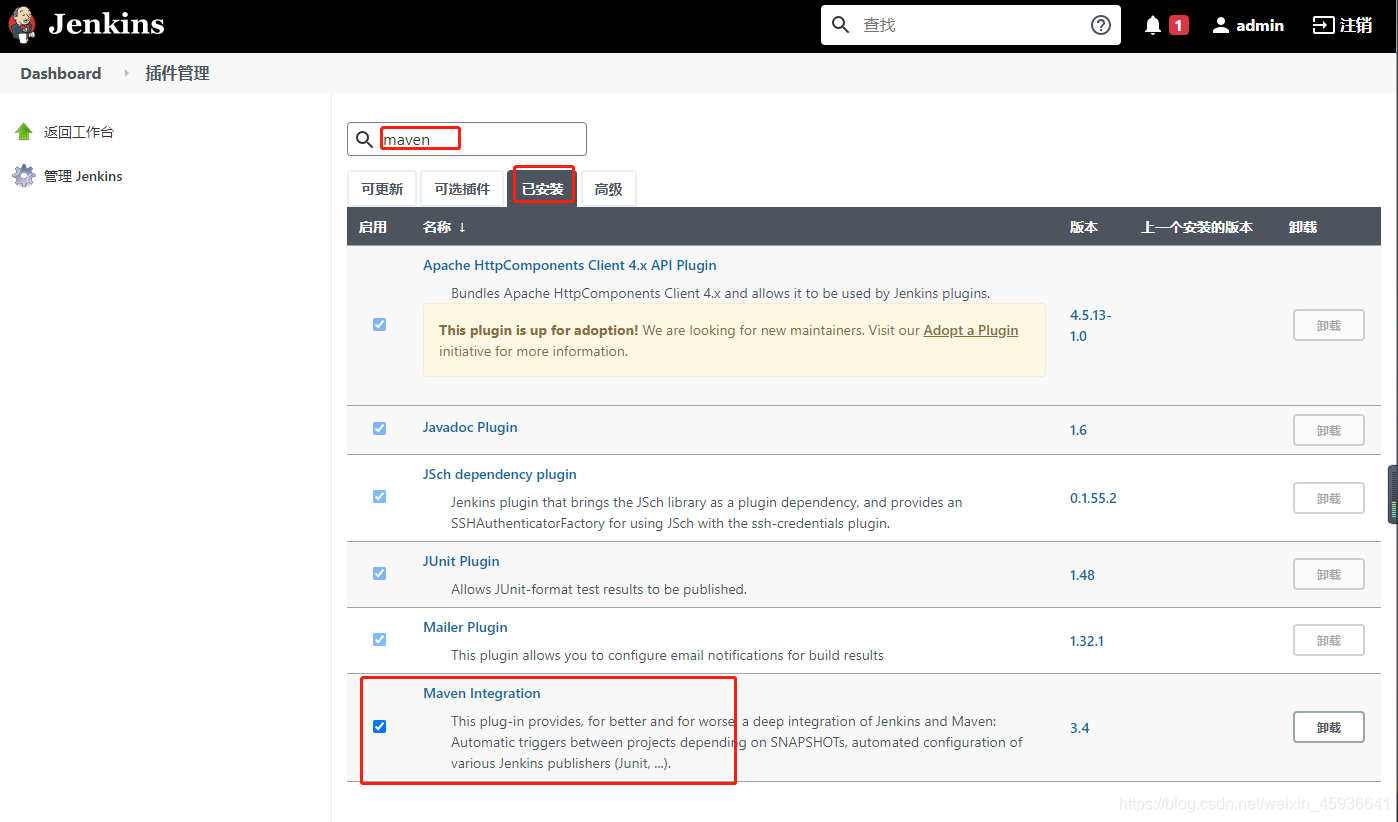Click JUnit version 1.48 link
The image size is (1398, 822).
[1082, 575]
